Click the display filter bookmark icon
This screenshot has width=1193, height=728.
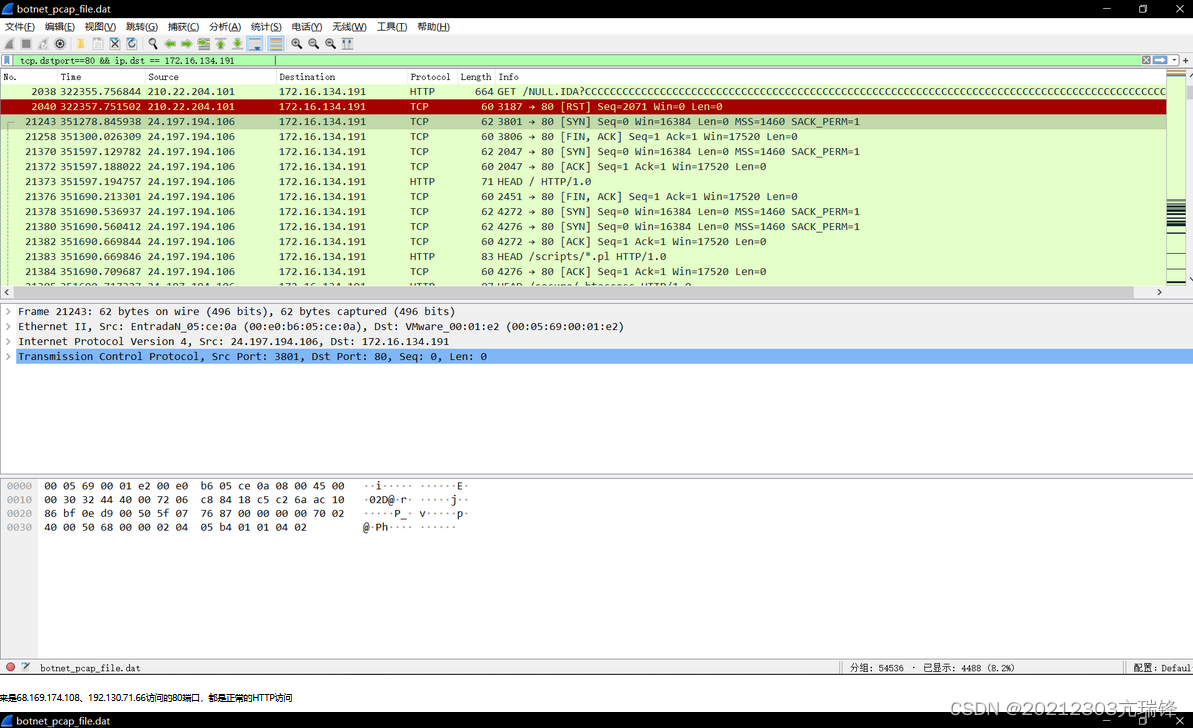point(8,60)
